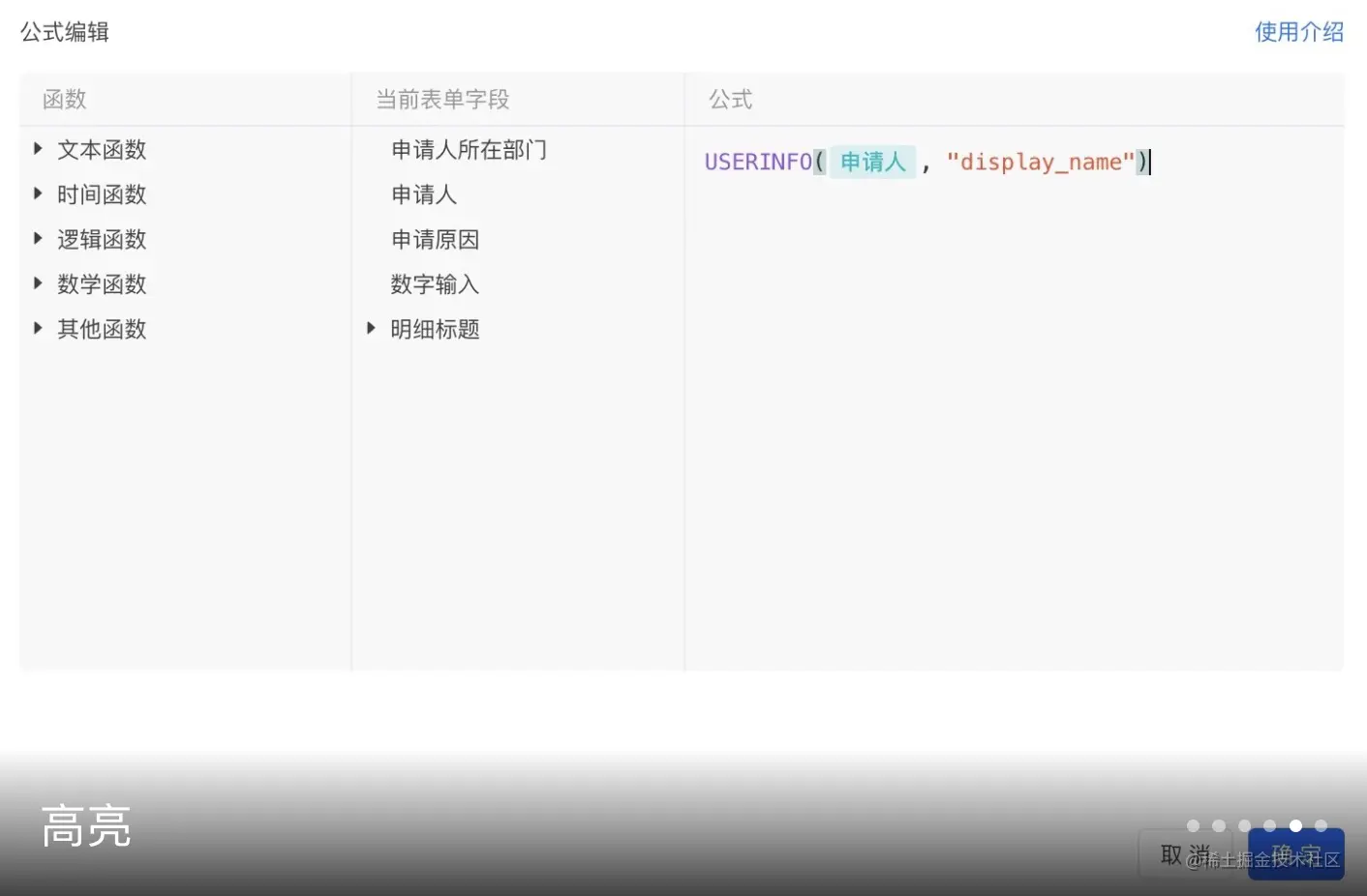Select 文本函数 in the function list
Screen dimensions: 1367x896
[x=102, y=150]
